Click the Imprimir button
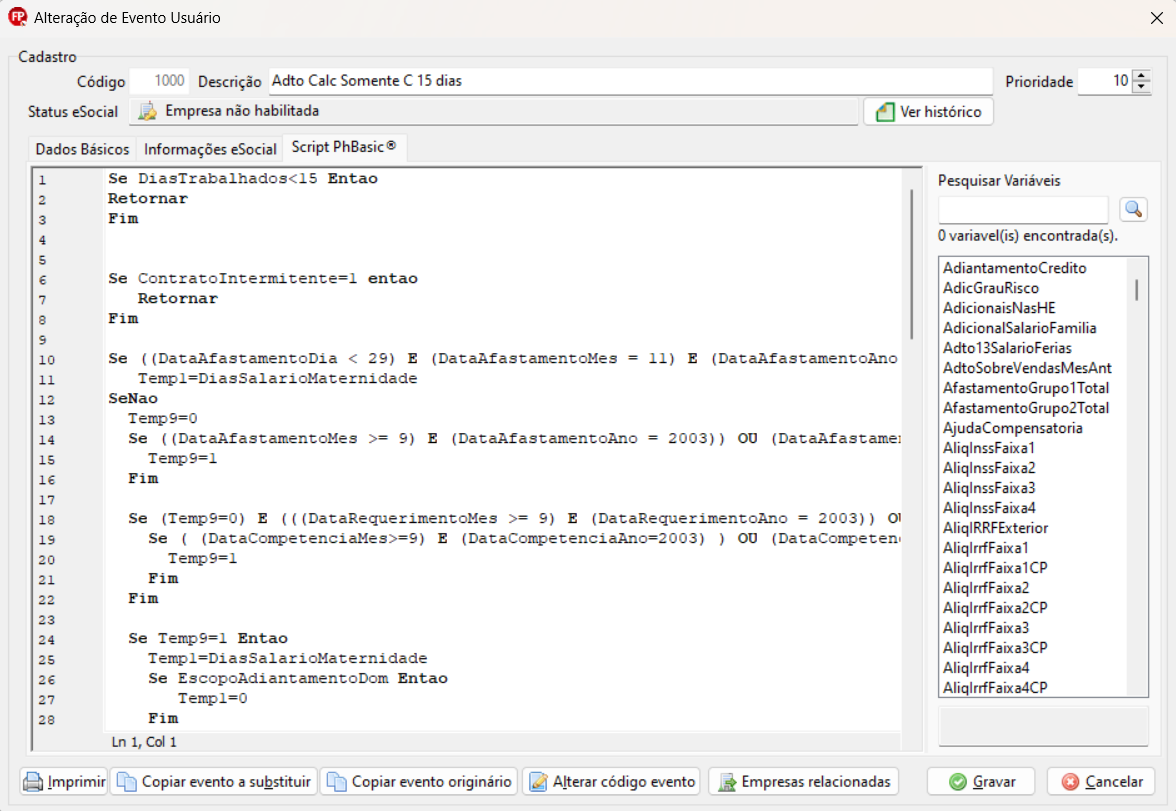Viewport: 1176px width, 811px height. [64, 782]
